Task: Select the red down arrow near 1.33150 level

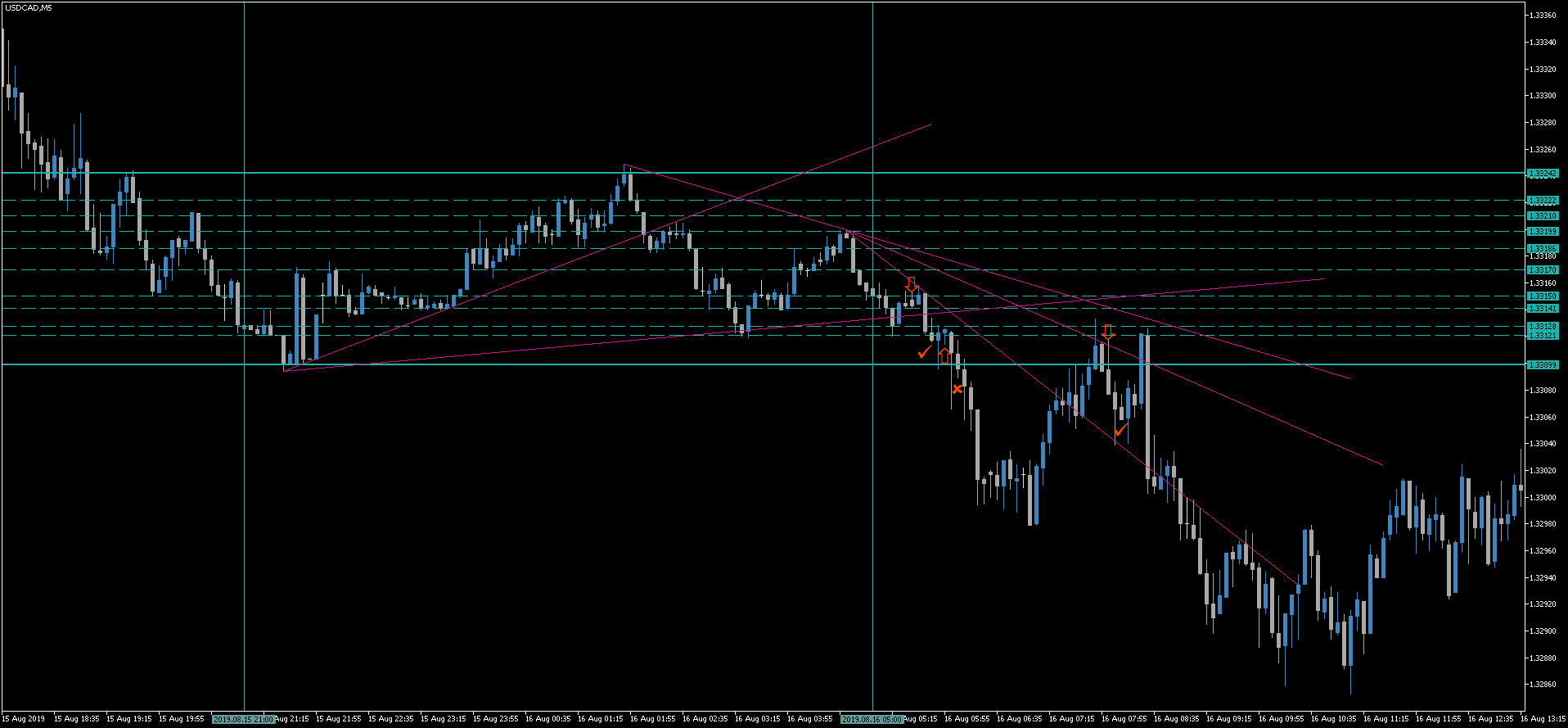Action: (x=911, y=284)
